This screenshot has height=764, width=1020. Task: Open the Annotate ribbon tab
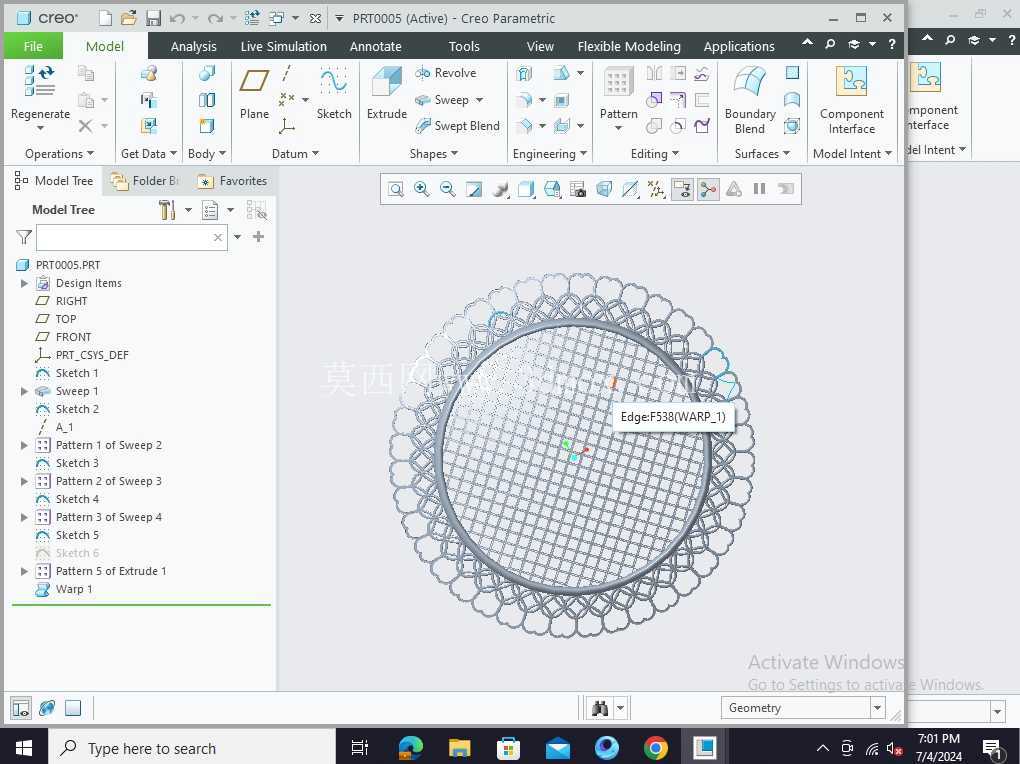coord(375,46)
